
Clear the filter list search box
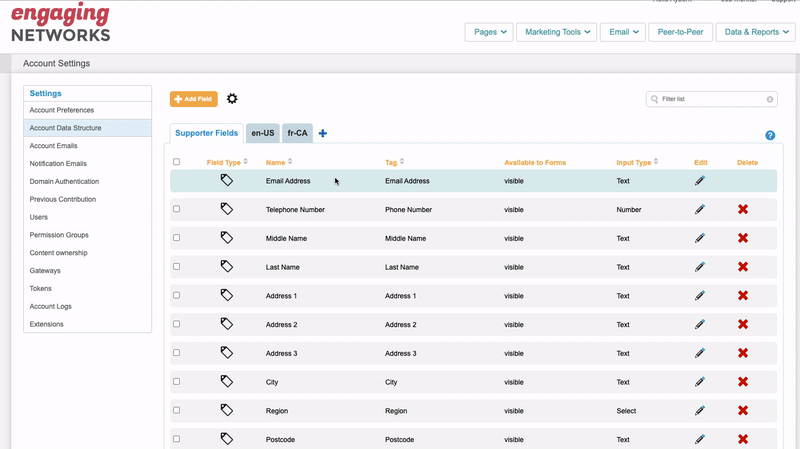click(770, 99)
